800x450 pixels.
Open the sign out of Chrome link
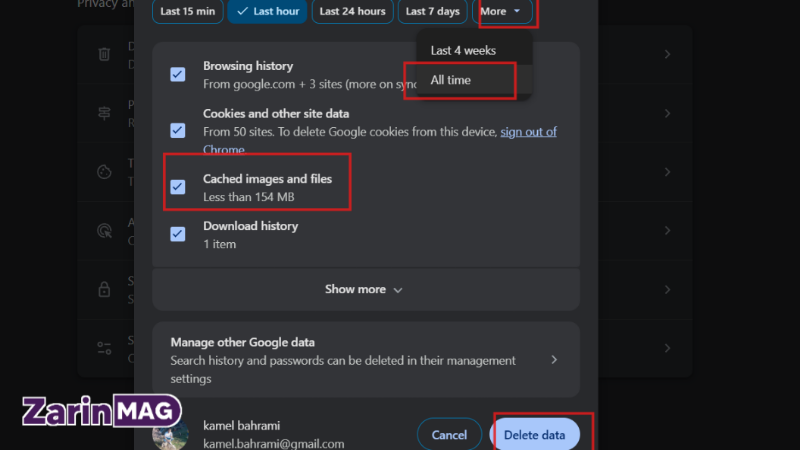[528, 132]
